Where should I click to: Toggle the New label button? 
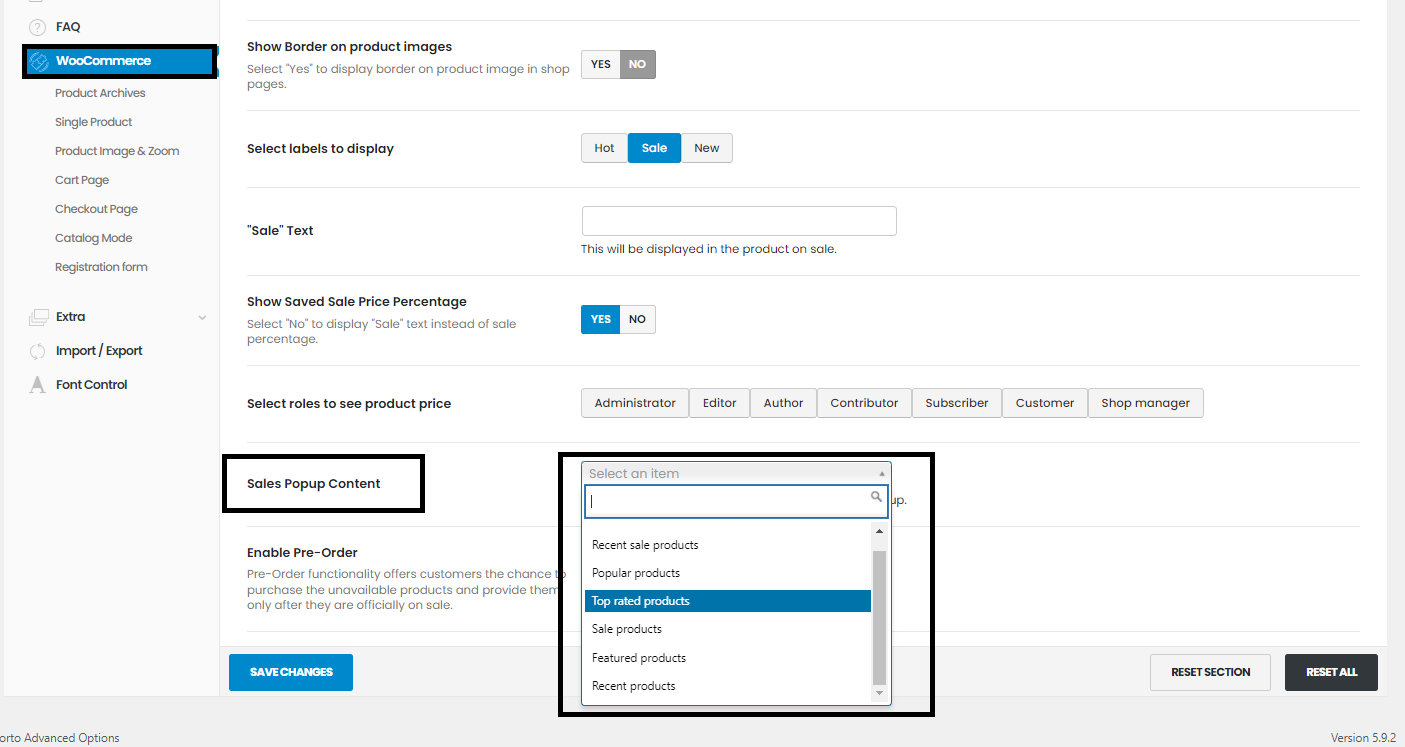(x=707, y=148)
